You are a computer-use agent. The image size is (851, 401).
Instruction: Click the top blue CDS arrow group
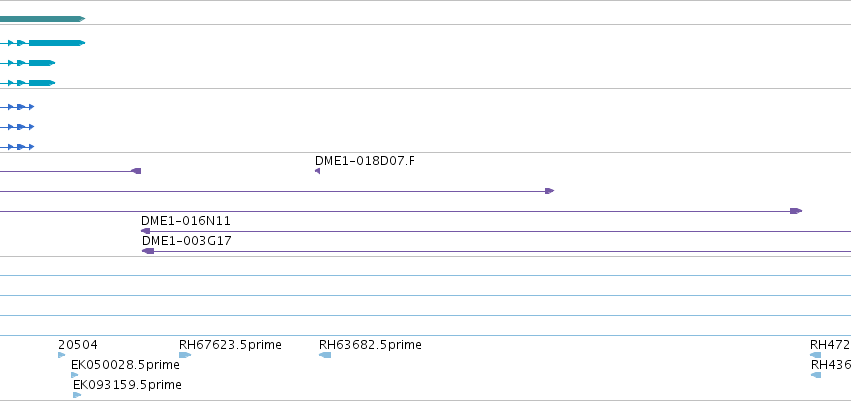17,107
